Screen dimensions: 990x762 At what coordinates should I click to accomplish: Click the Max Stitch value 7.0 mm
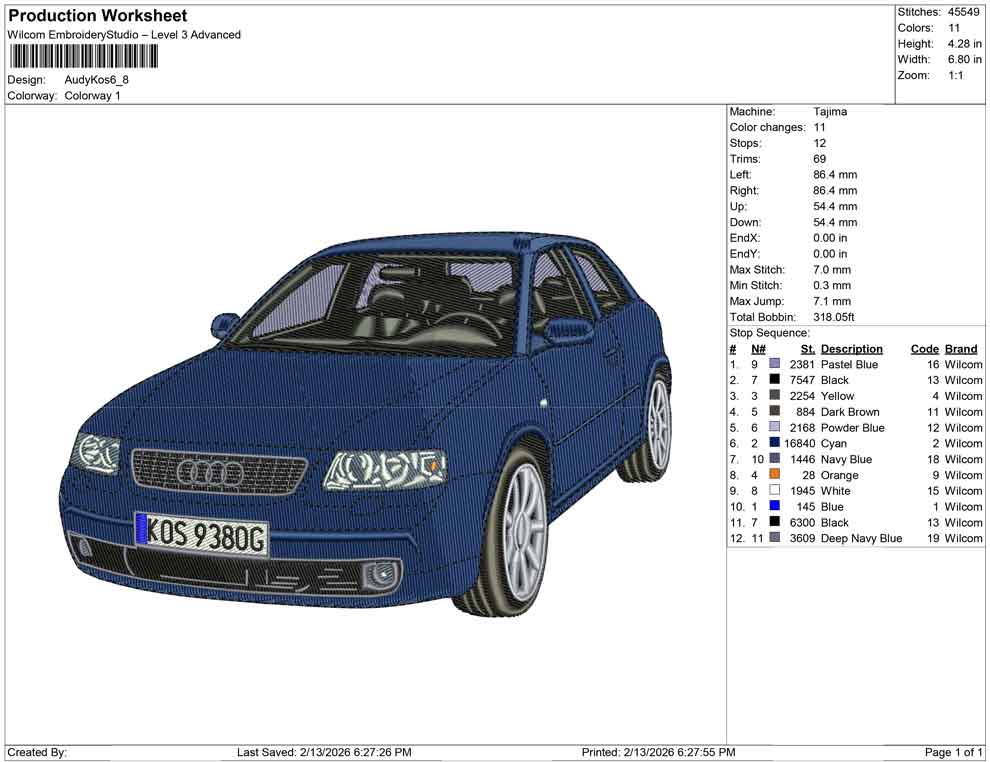point(832,270)
